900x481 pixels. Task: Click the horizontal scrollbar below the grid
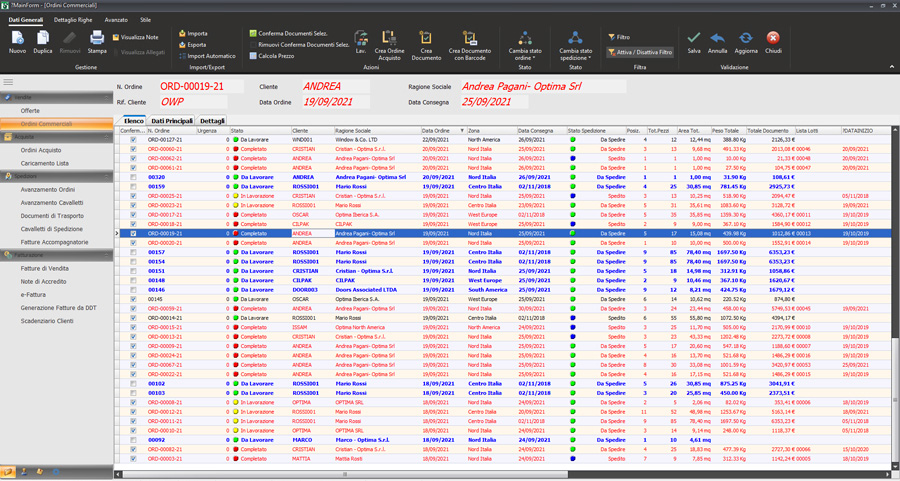tap(344, 474)
